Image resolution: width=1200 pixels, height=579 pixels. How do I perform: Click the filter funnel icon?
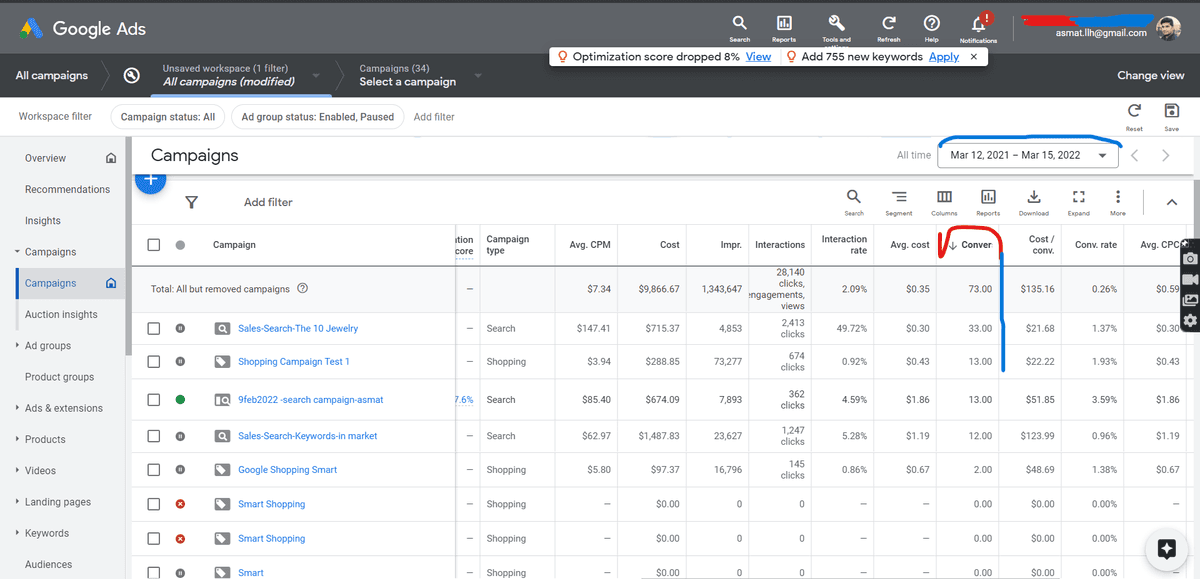(x=191, y=202)
